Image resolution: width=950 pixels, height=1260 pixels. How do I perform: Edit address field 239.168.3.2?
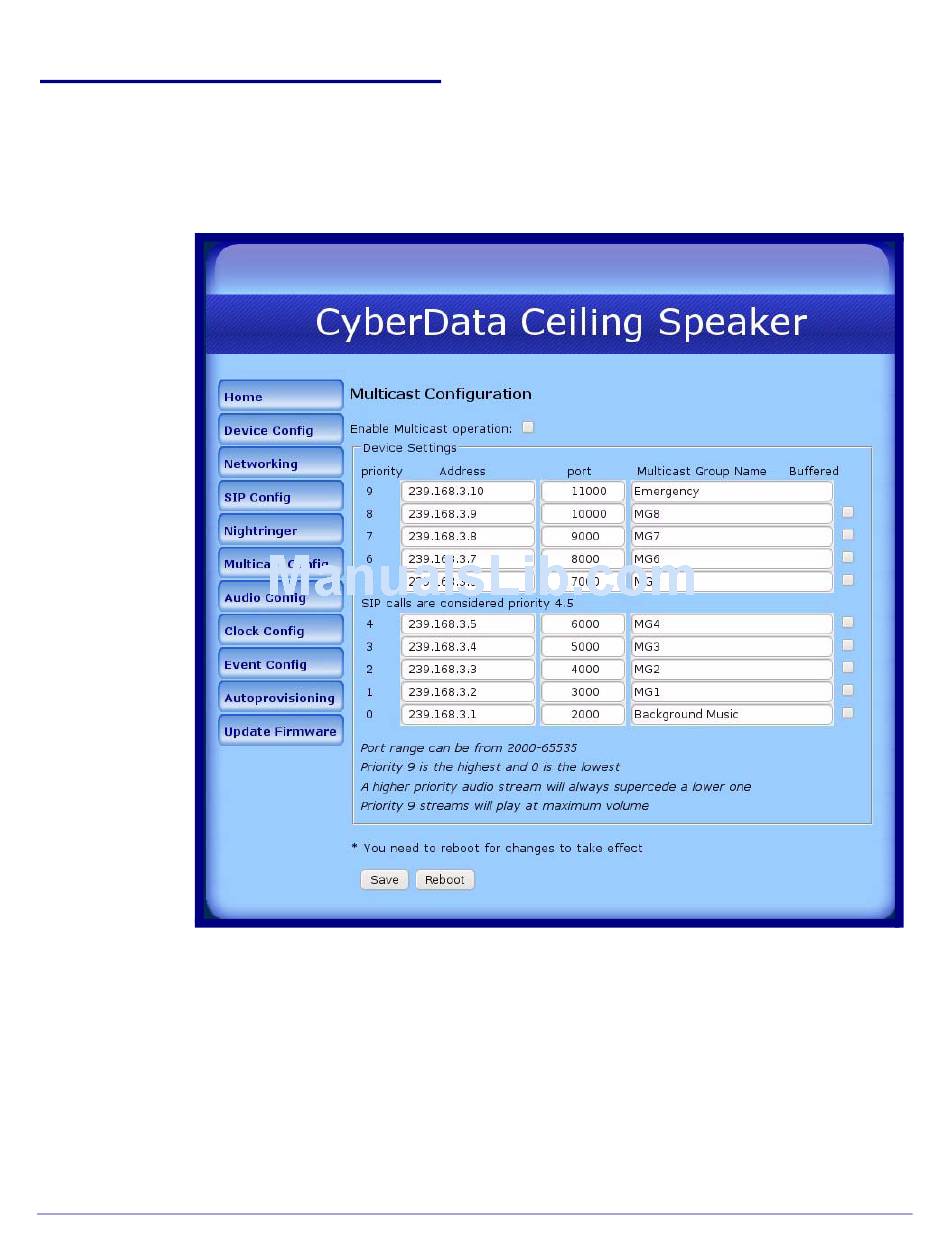click(x=468, y=692)
